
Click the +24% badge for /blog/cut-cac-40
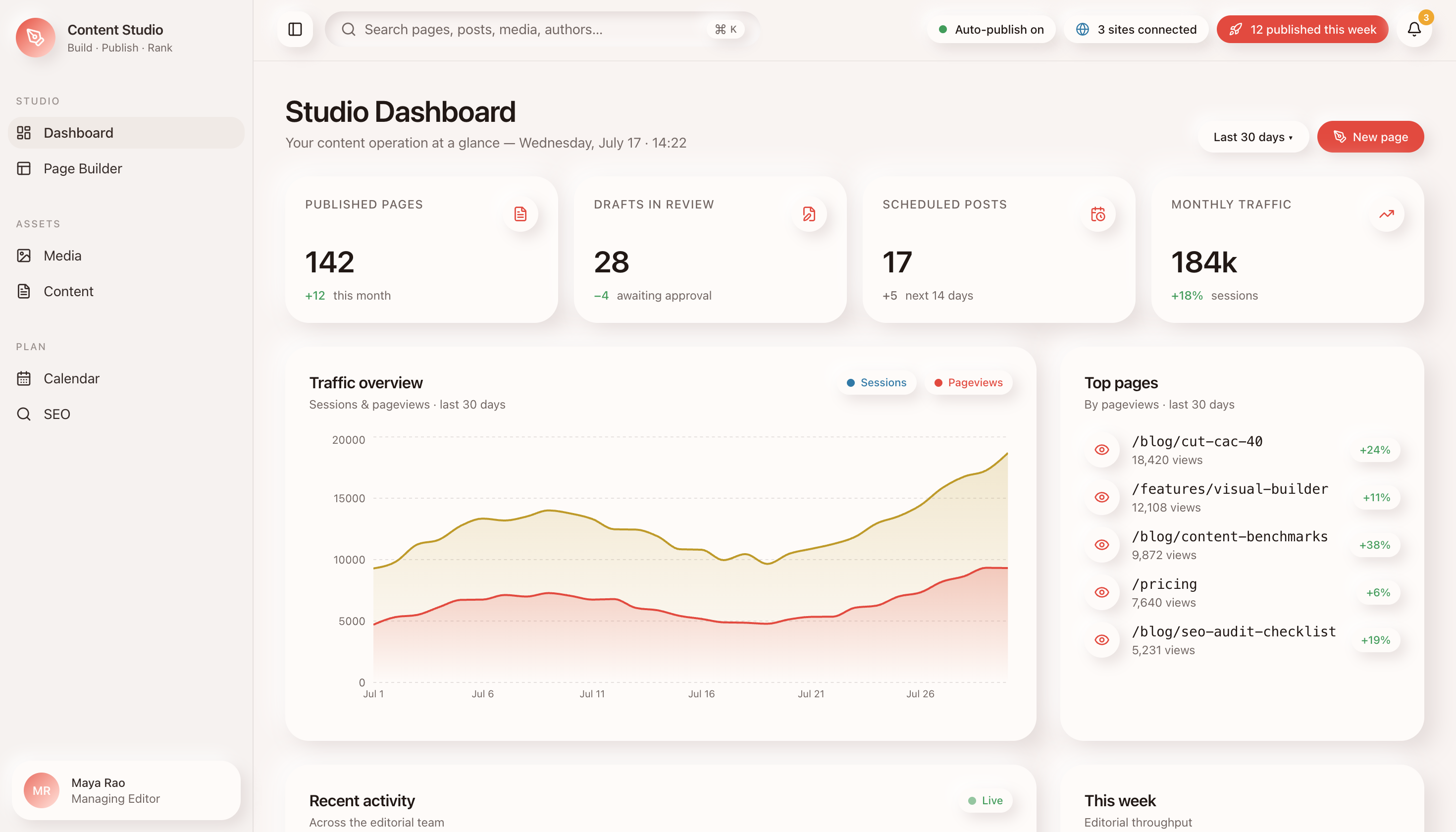pos(1375,450)
